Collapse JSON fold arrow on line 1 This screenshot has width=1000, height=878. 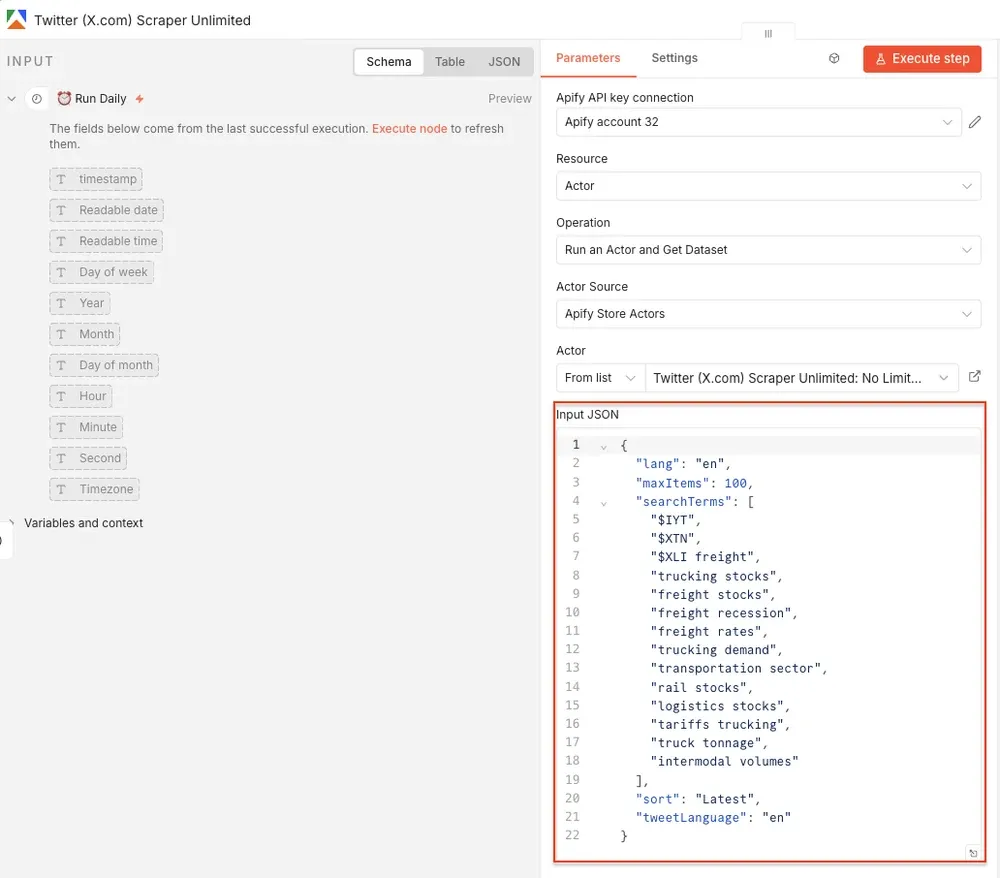click(603, 447)
